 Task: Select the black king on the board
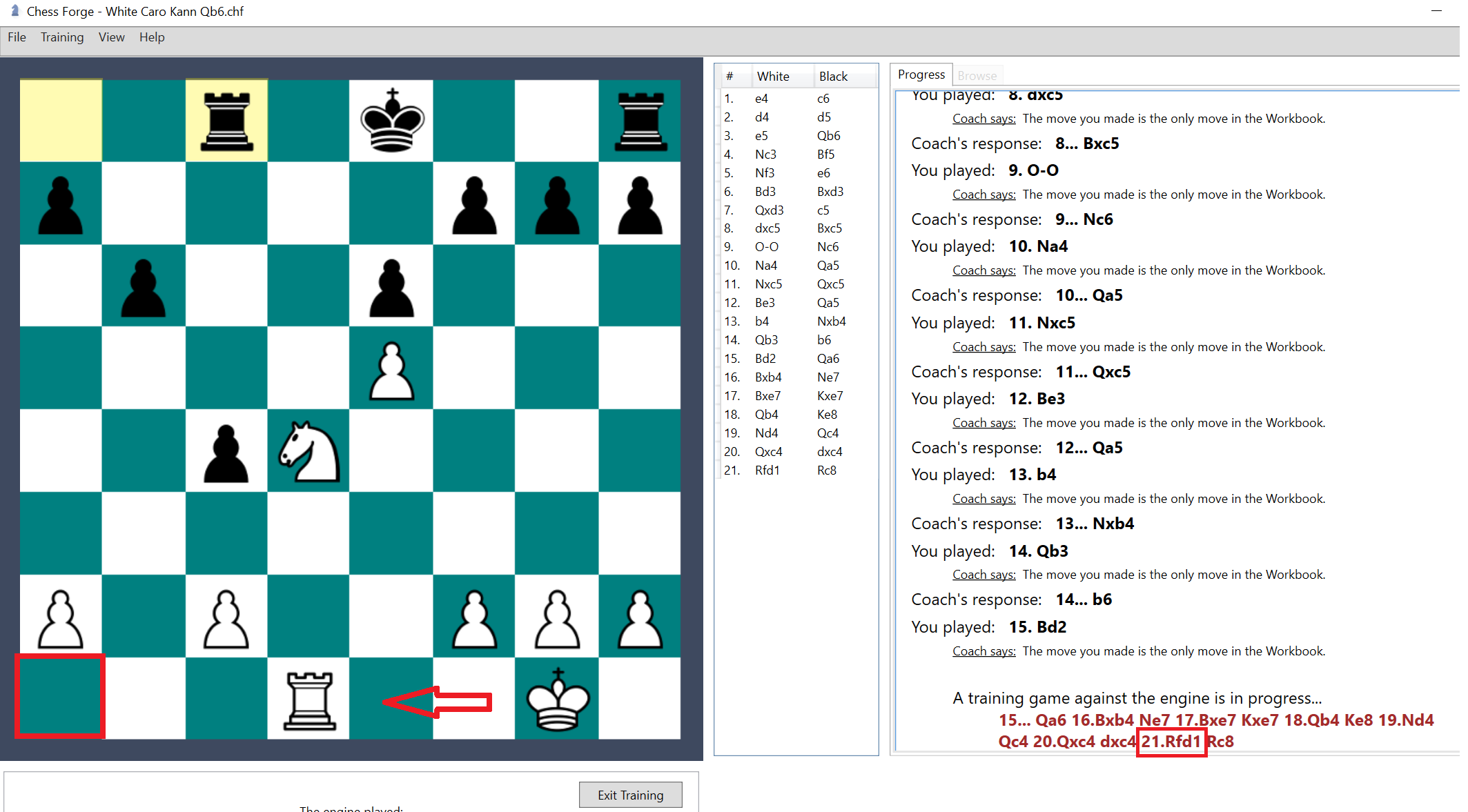(x=391, y=121)
